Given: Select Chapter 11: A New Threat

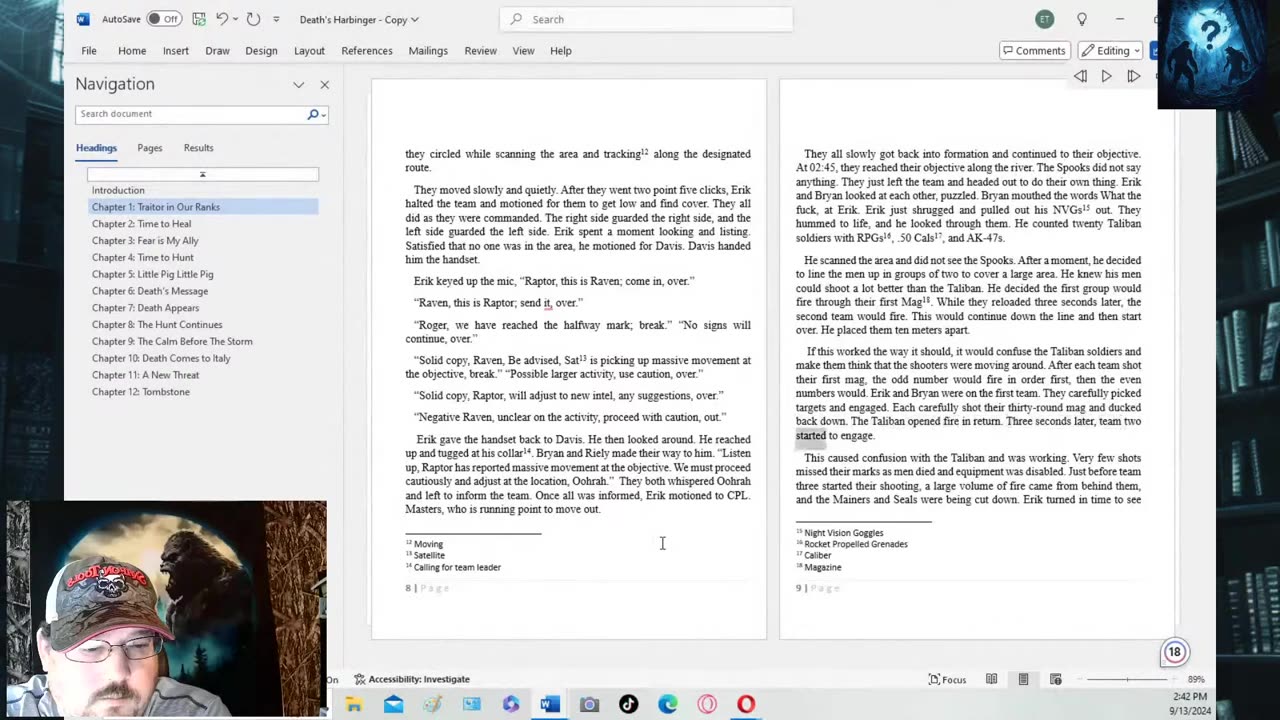Looking at the screenshot, I should (x=145, y=375).
